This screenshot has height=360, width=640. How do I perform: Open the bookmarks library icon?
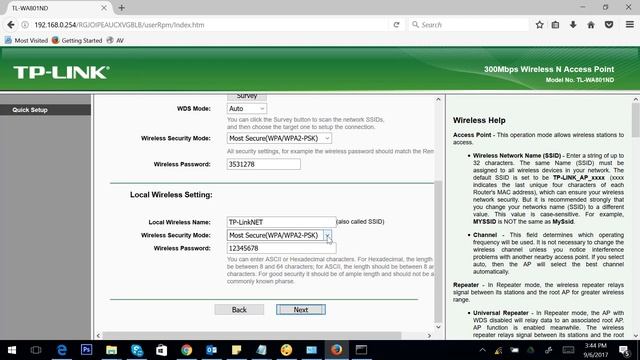click(x=556, y=25)
